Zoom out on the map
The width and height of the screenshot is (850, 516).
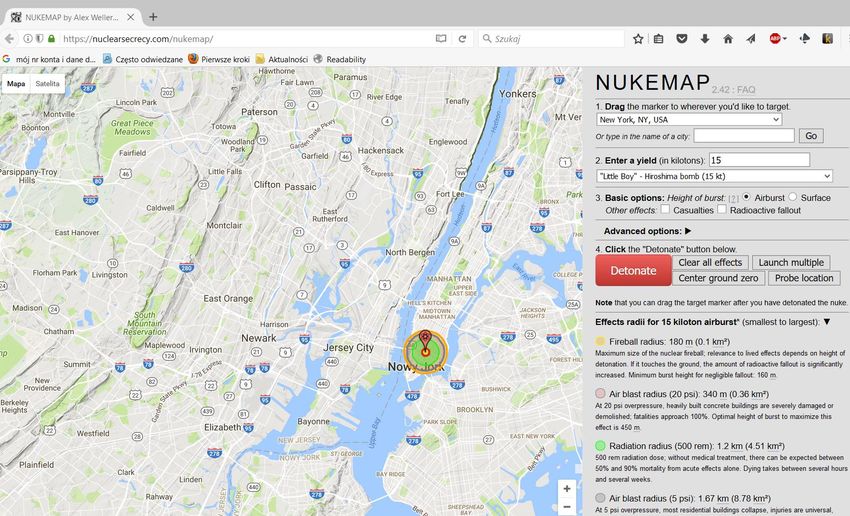coord(566,507)
